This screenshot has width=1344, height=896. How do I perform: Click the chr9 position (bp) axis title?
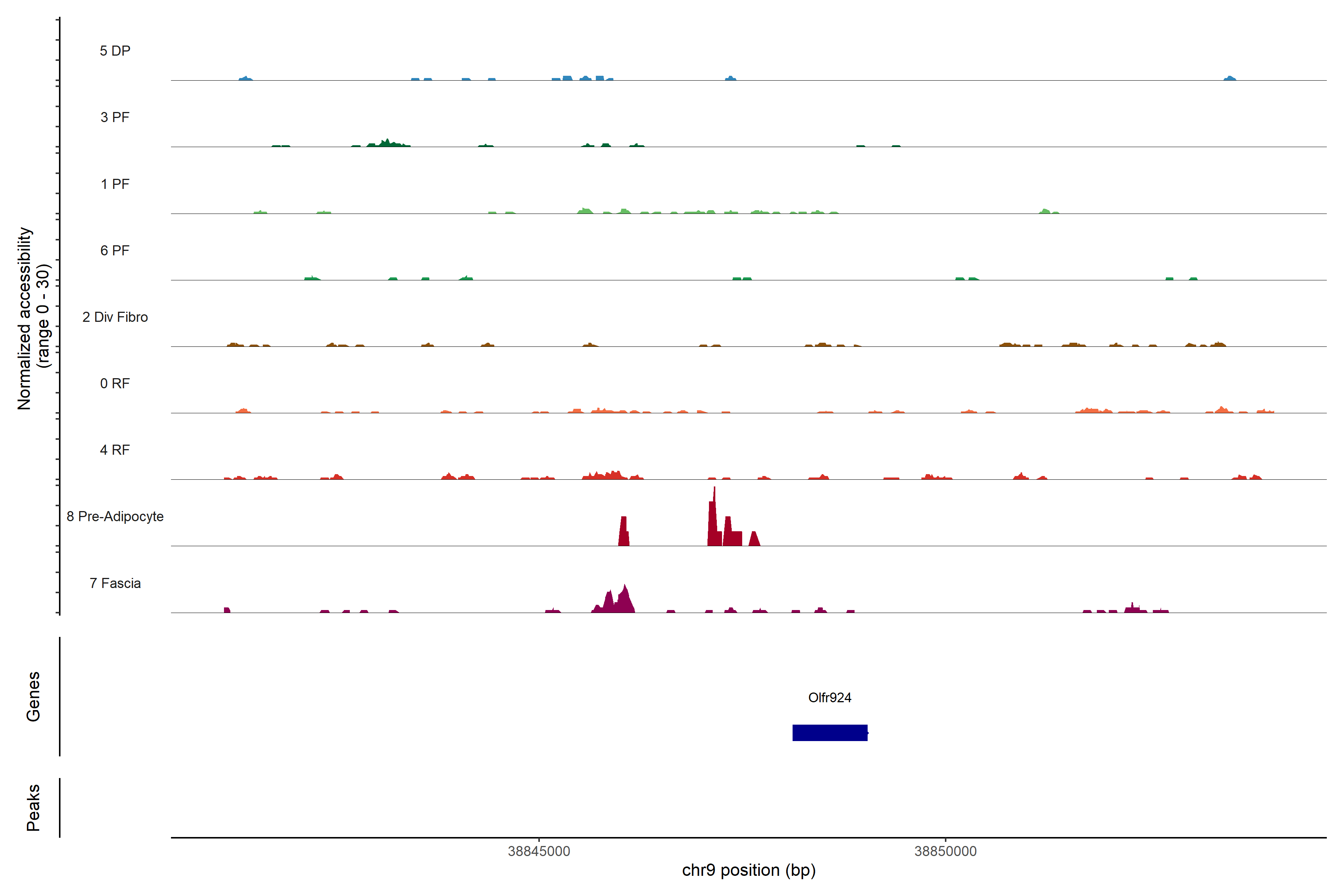tap(749, 870)
